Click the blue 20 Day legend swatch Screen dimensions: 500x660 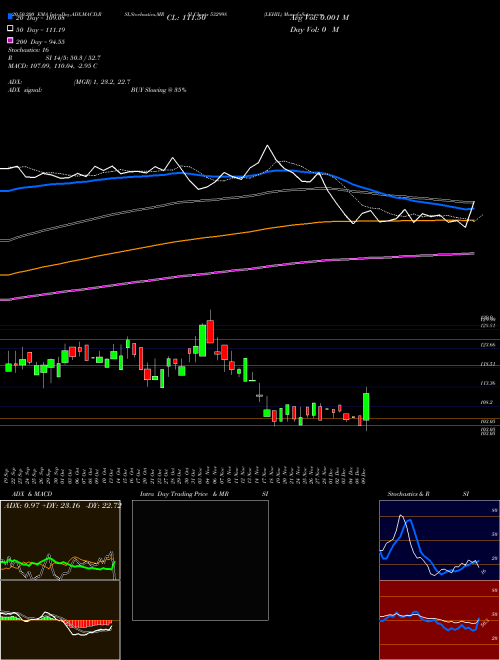[x=10, y=17]
